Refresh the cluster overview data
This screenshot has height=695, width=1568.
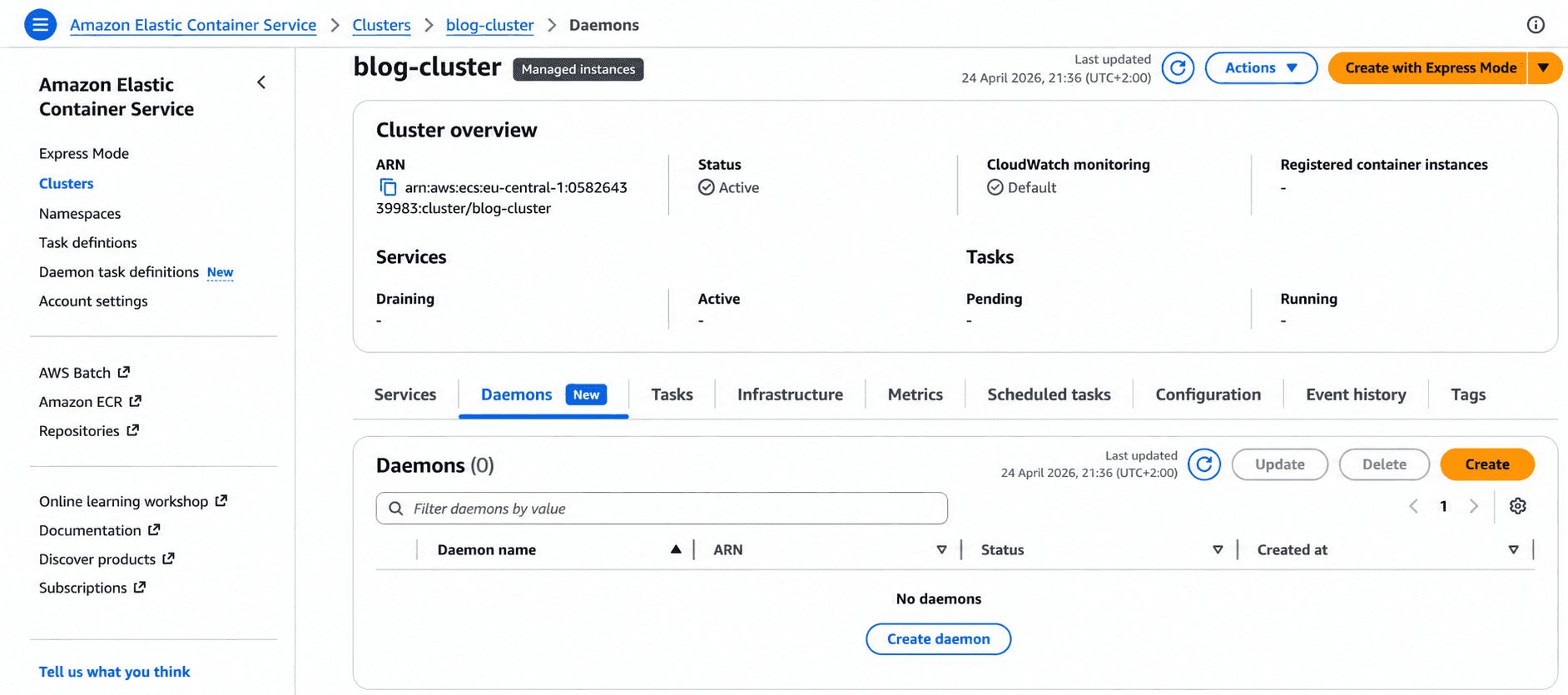pos(1178,68)
